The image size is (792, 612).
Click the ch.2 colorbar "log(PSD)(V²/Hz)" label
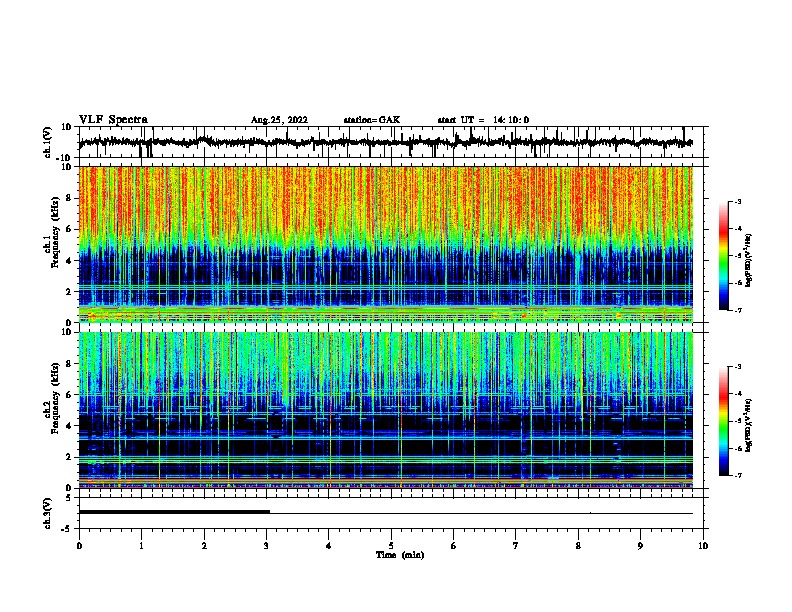749,426
